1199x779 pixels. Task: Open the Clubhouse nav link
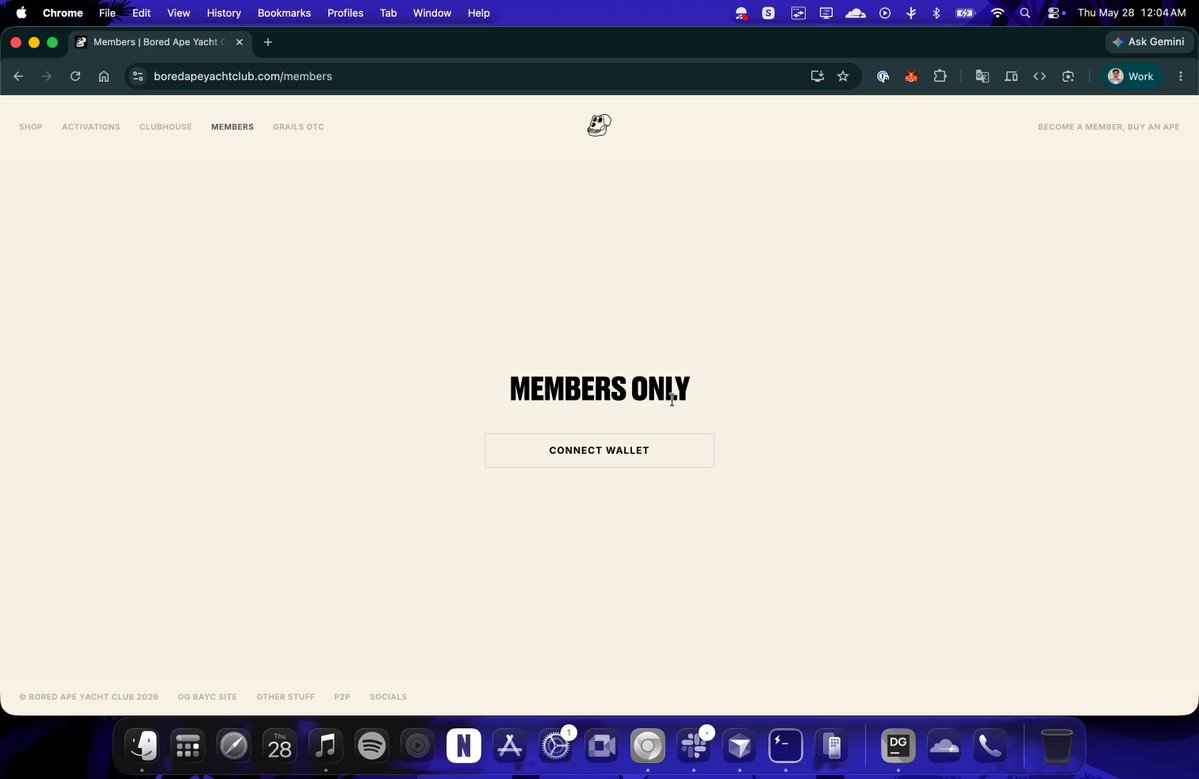point(165,127)
